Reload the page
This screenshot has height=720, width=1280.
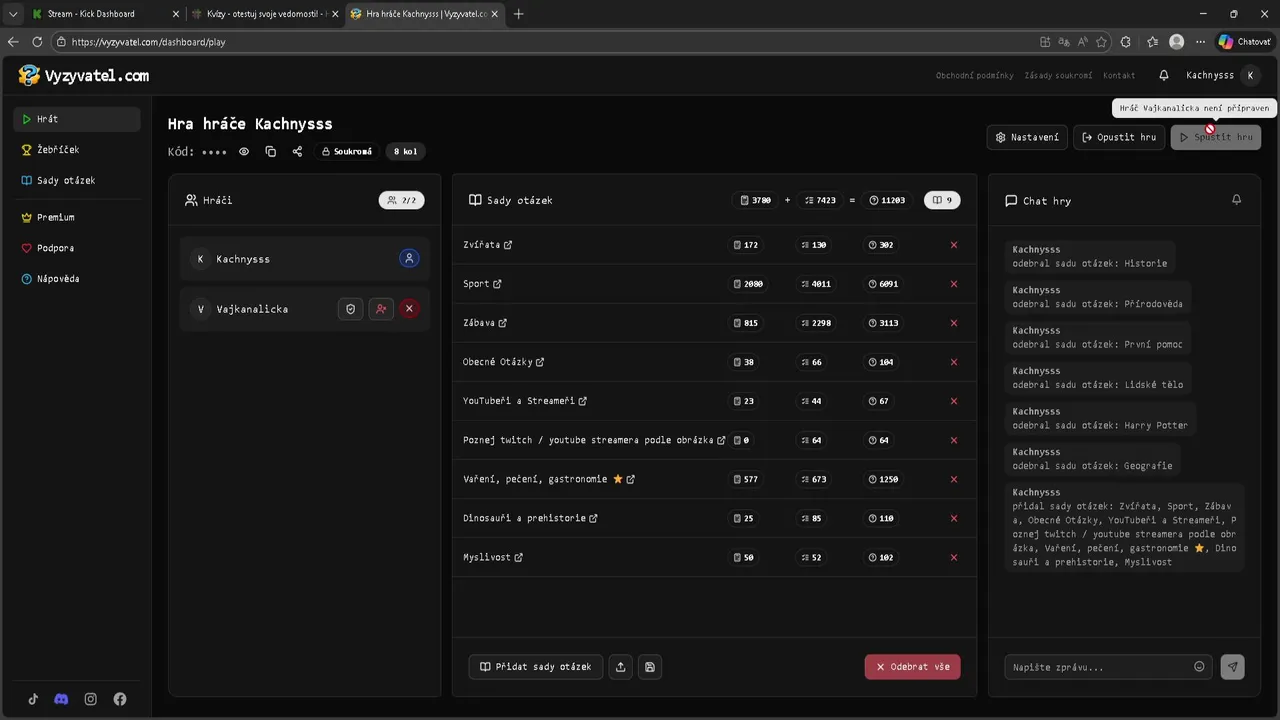point(37,42)
